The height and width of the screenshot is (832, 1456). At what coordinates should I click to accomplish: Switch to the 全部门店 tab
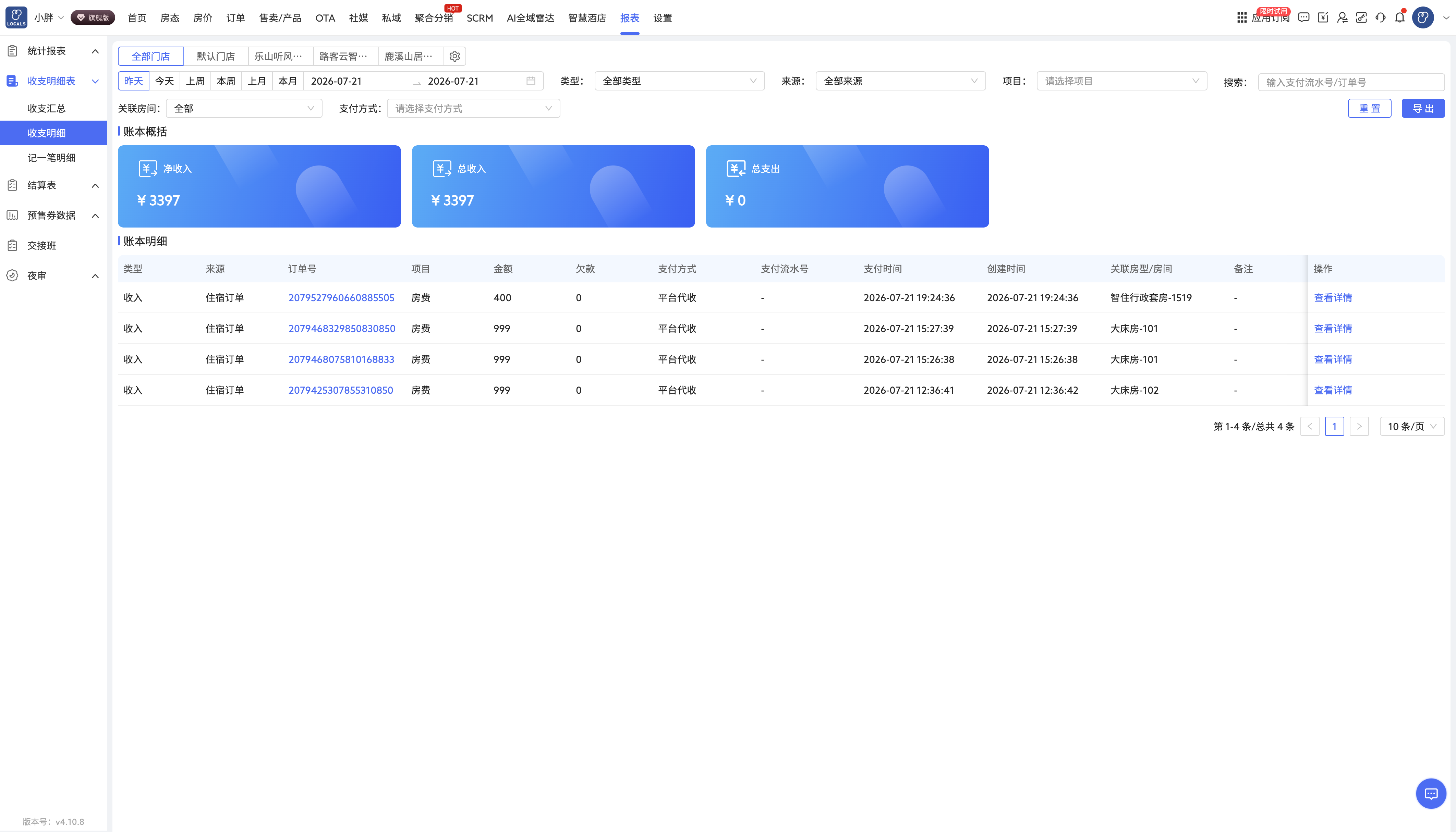click(151, 56)
